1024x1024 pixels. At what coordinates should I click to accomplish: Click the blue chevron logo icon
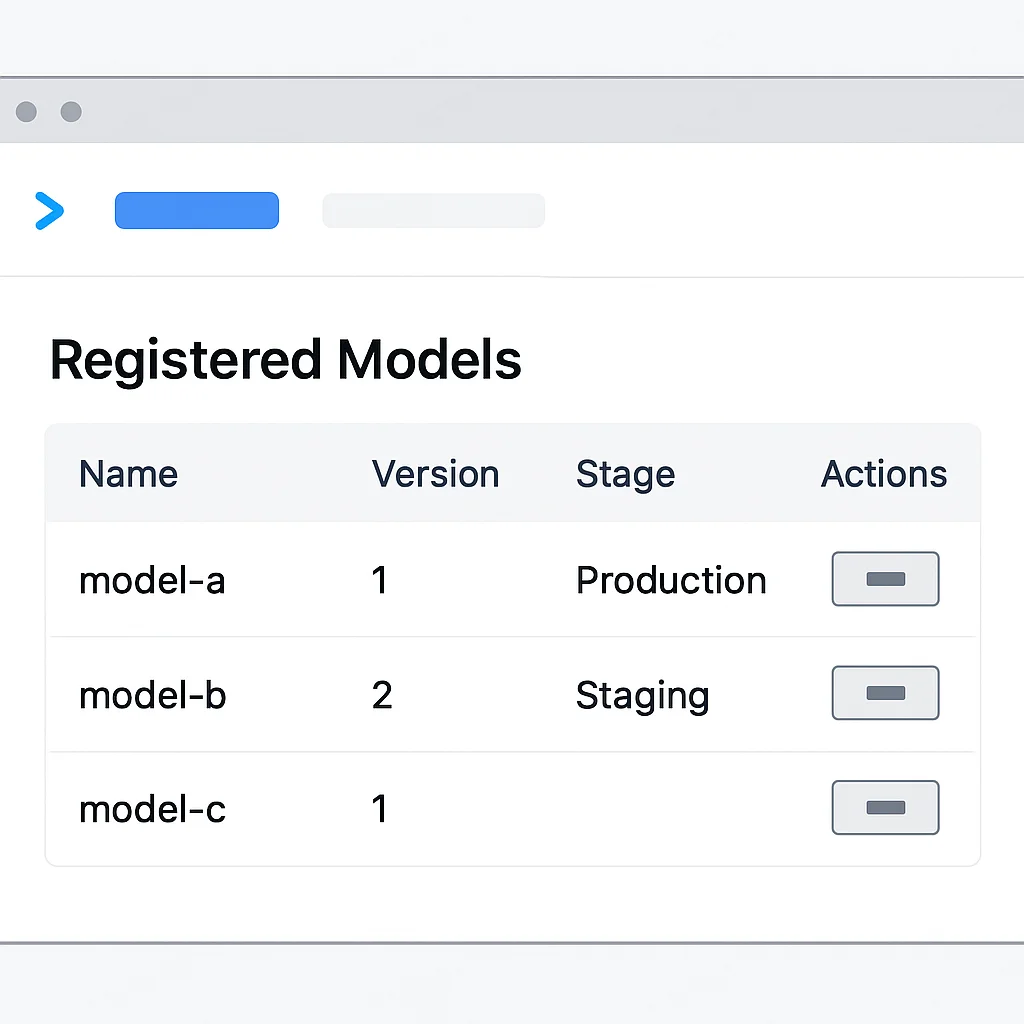[50, 211]
